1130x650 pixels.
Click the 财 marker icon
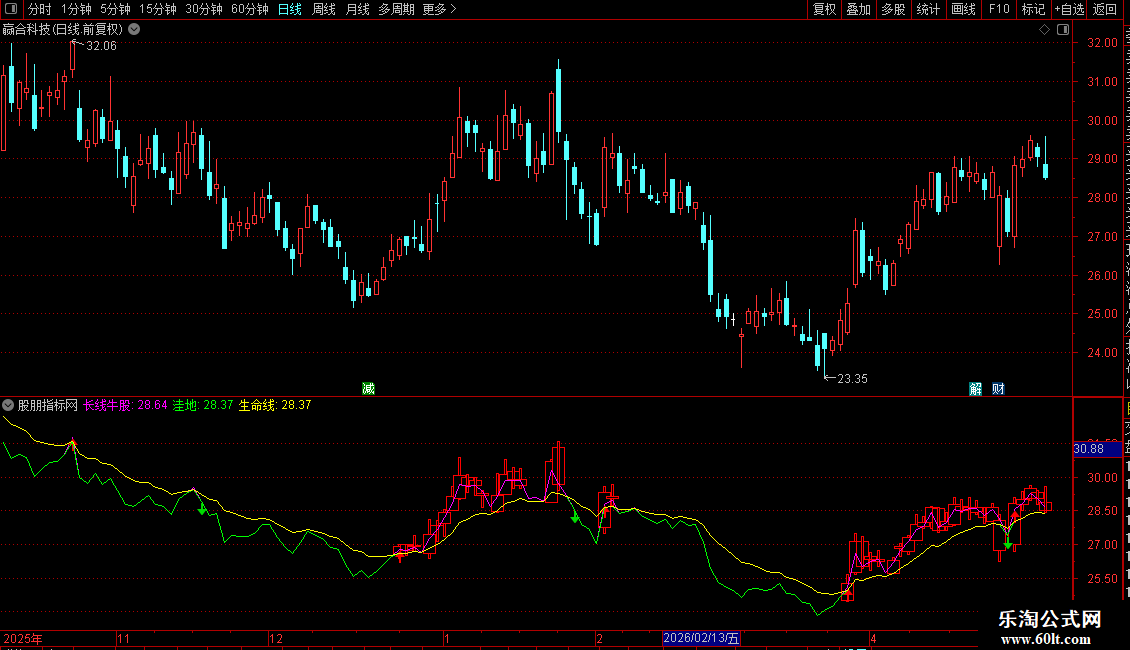pos(998,389)
